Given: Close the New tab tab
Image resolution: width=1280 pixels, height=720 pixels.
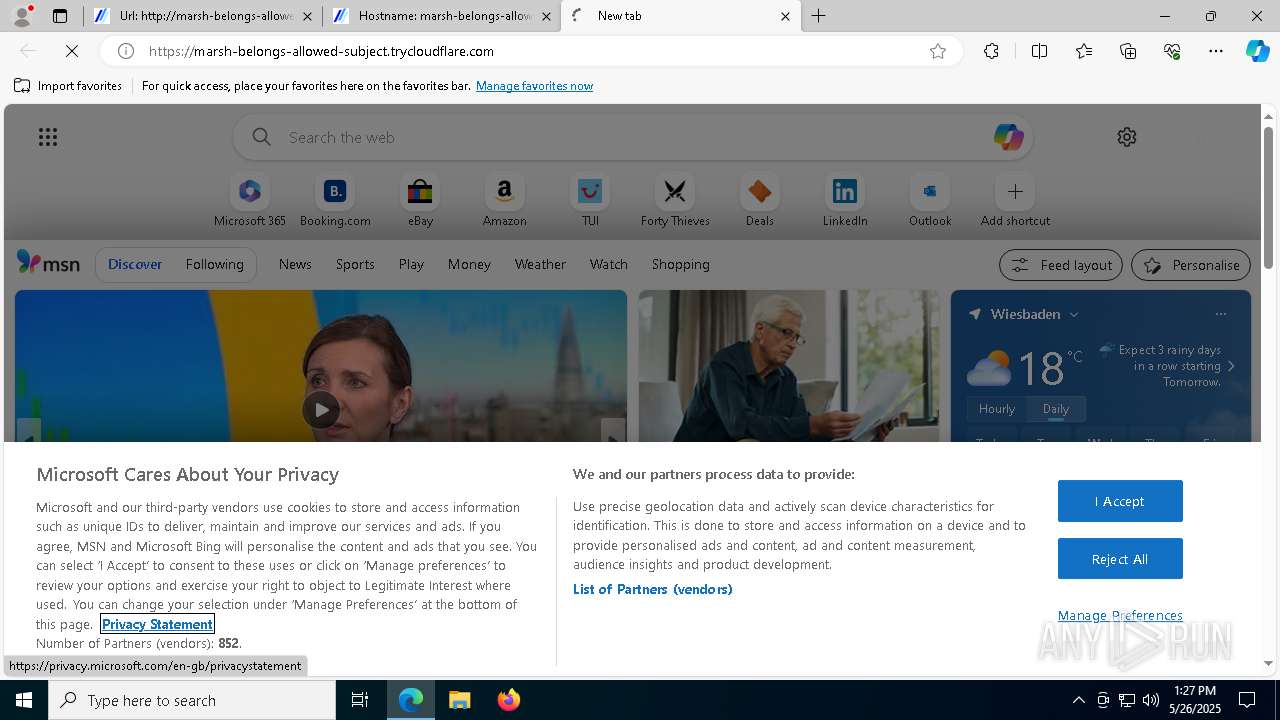Looking at the screenshot, I should point(785,16).
